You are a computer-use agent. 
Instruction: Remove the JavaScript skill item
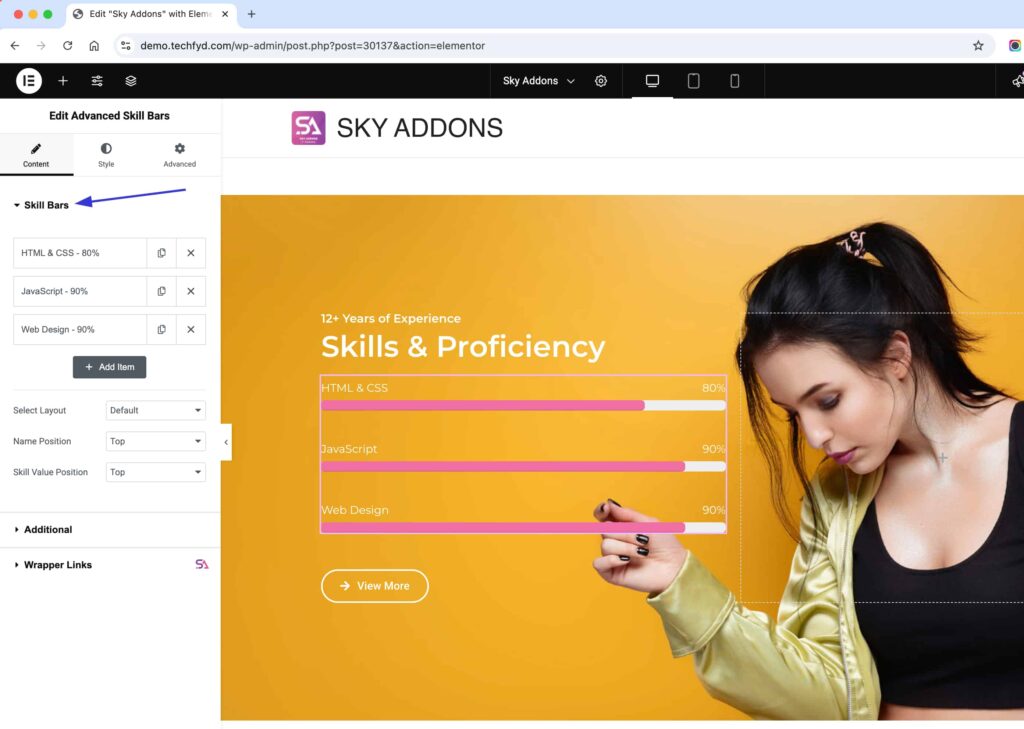click(x=191, y=291)
